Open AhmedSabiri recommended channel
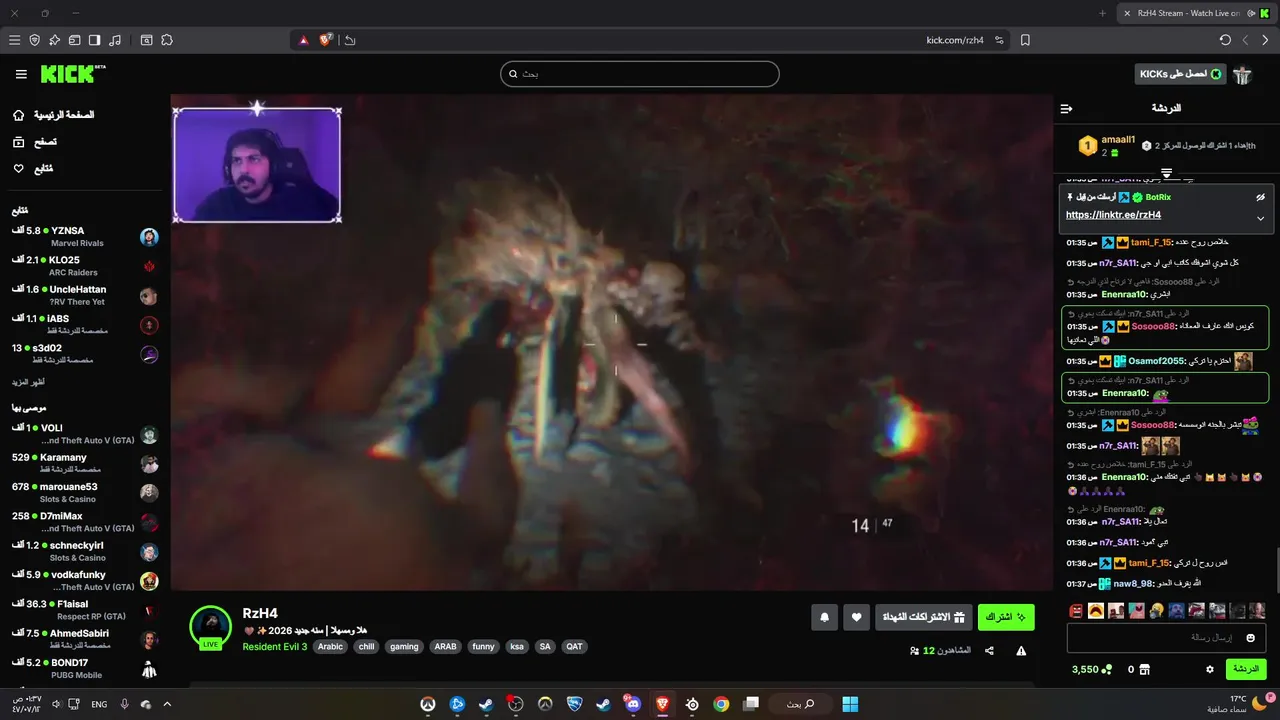 tap(84, 639)
